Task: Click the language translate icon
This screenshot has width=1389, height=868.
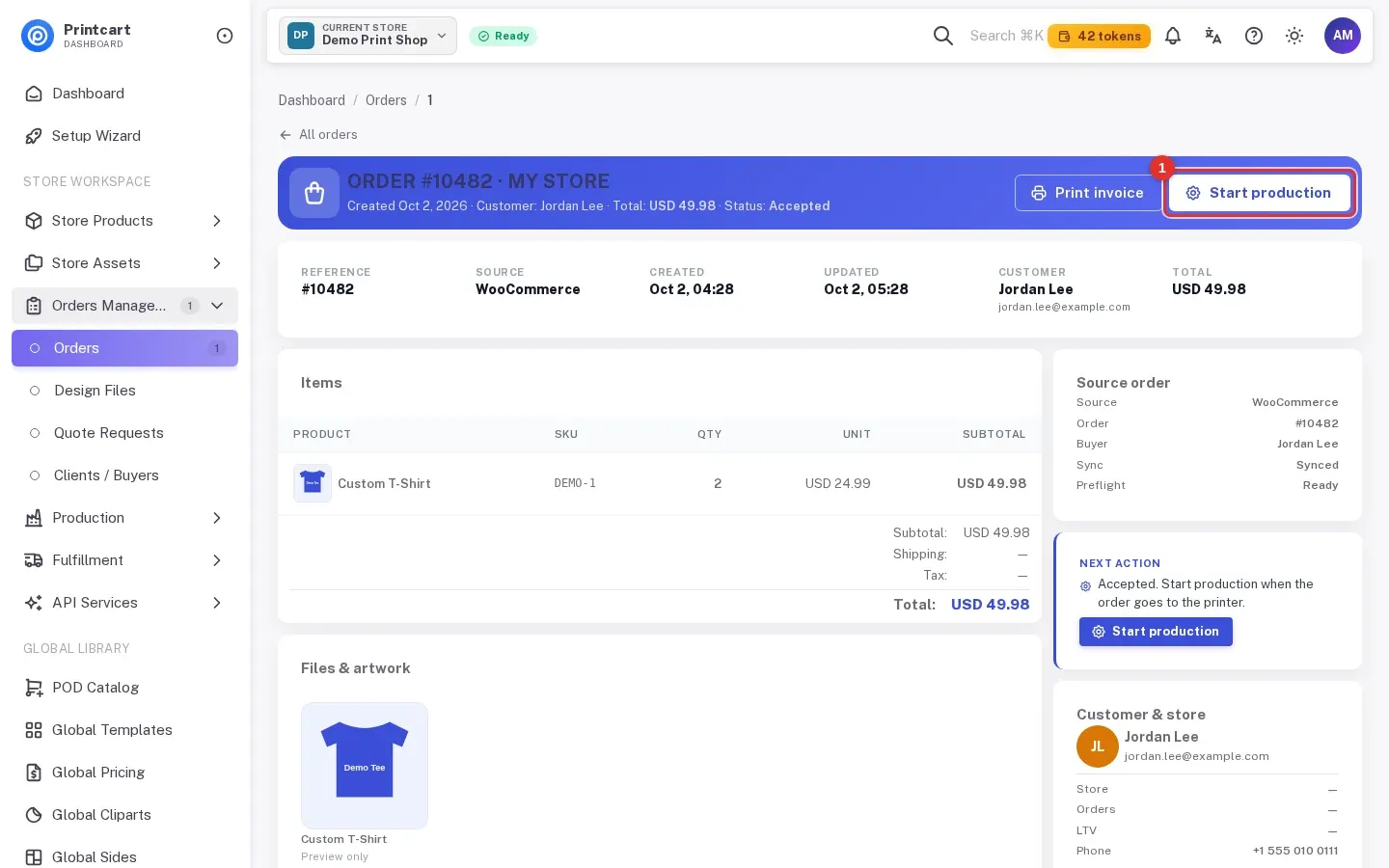Action: [x=1213, y=36]
